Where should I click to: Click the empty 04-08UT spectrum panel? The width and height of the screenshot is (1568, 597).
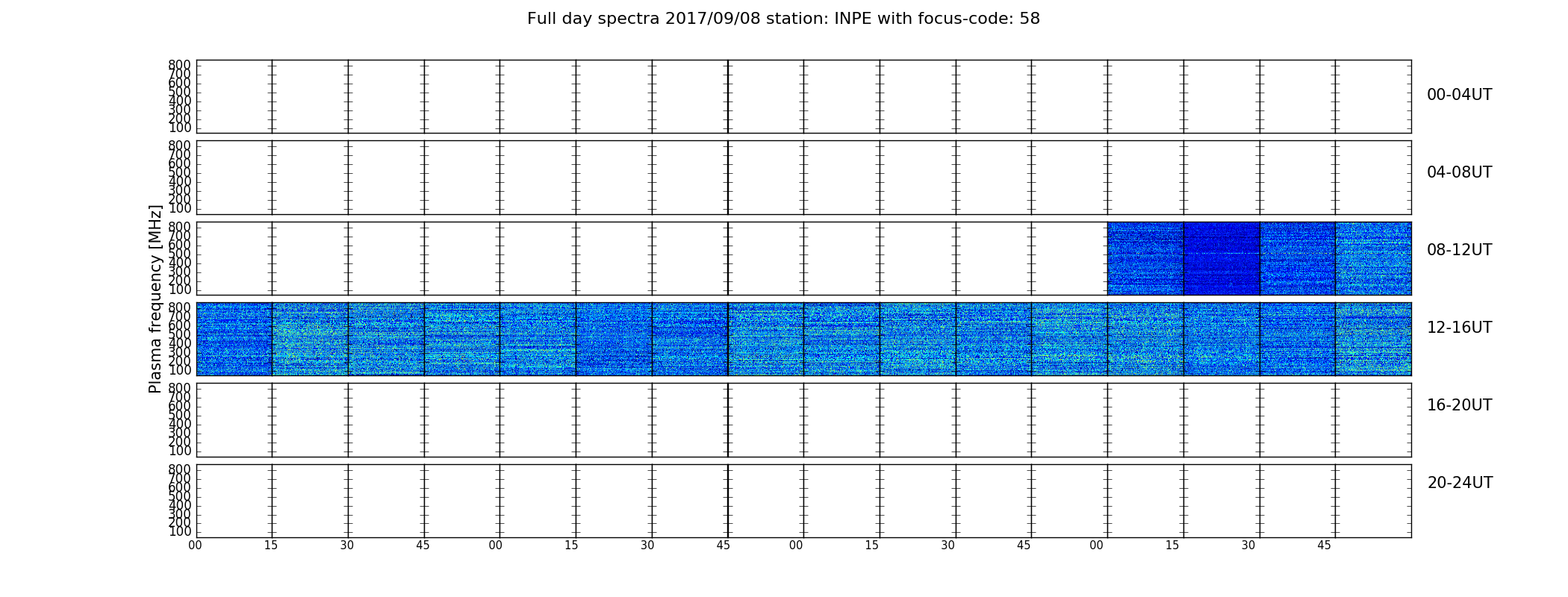[803, 178]
